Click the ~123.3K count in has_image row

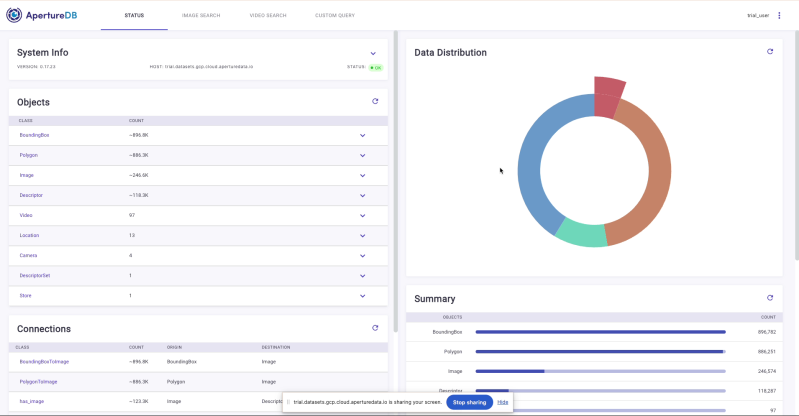coord(139,401)
